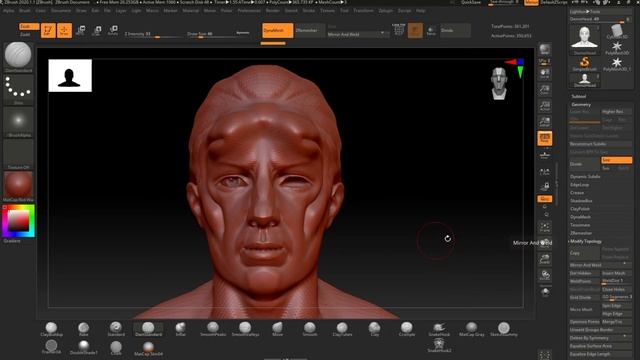Viewport: 640px width, 360px height.
Task: Select the DamStandard brush
Action: pyautogui.click(x=148, y=330)
